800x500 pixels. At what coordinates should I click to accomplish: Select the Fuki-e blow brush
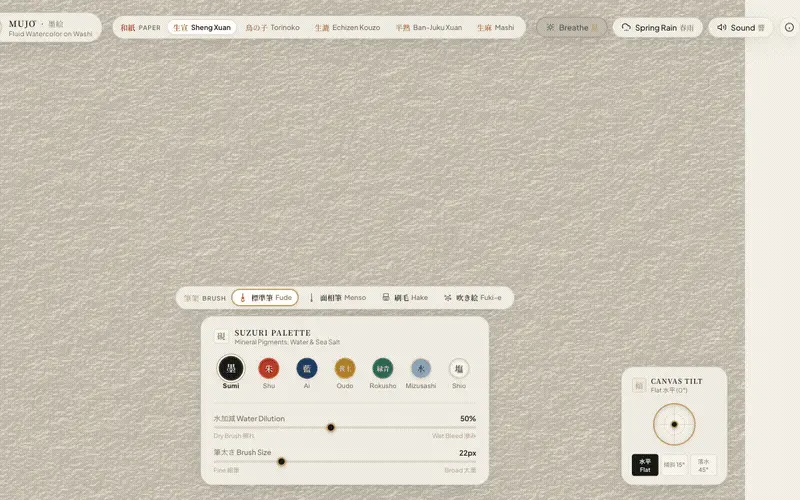click(472, 297)
